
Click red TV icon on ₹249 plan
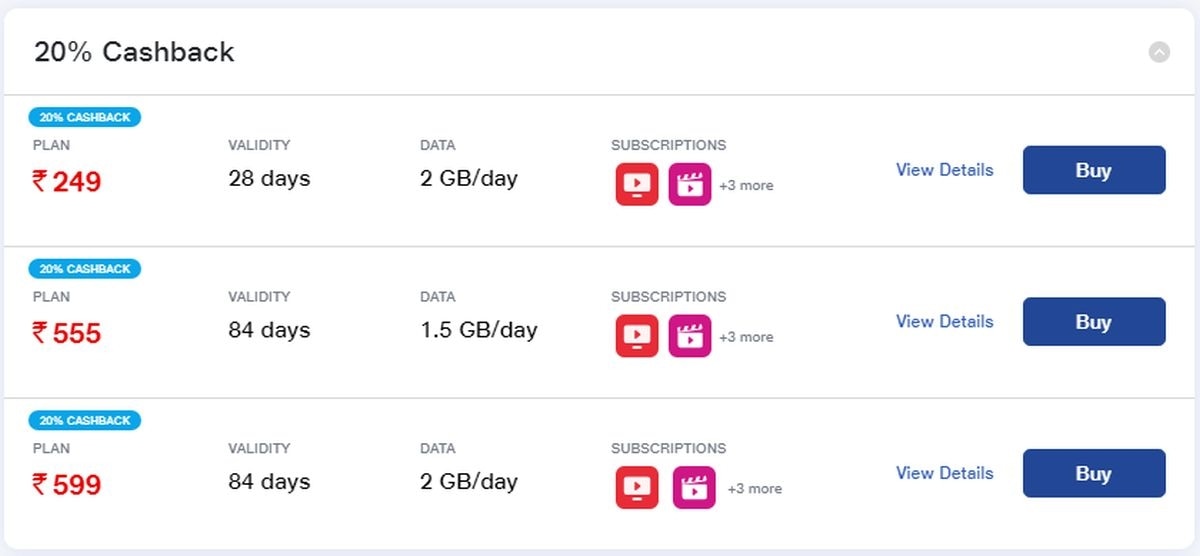click(x=637, y=184)
